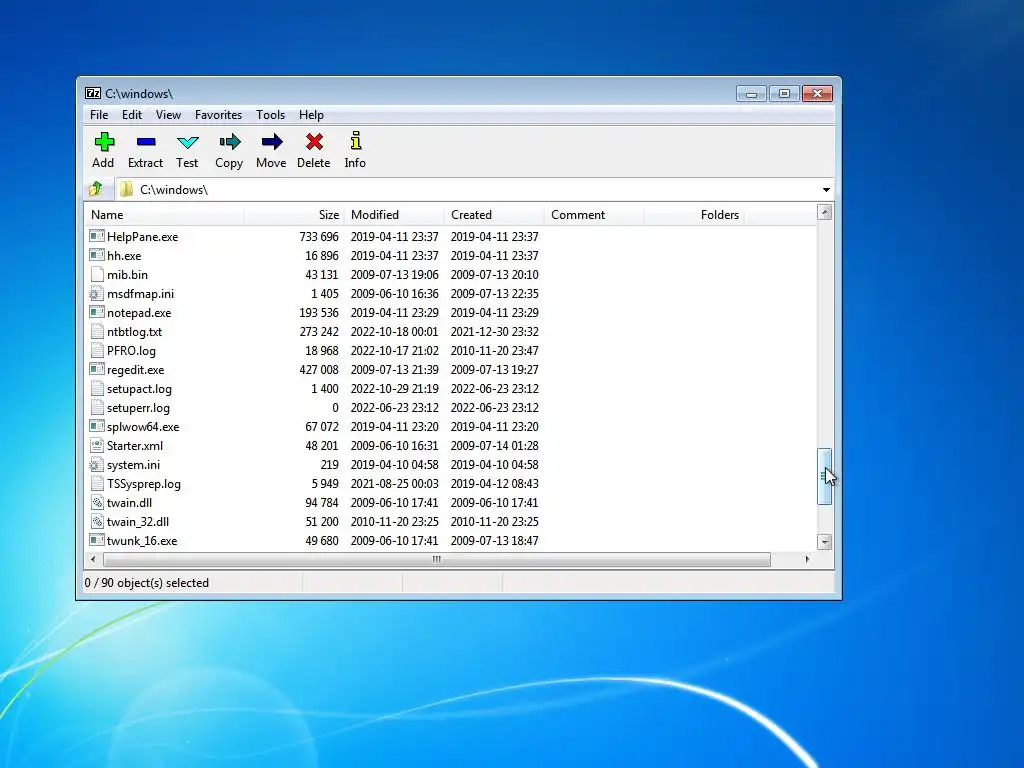Select the regedit.exe file icon
The image size is (1024, 768).
[x=97, y=369]
